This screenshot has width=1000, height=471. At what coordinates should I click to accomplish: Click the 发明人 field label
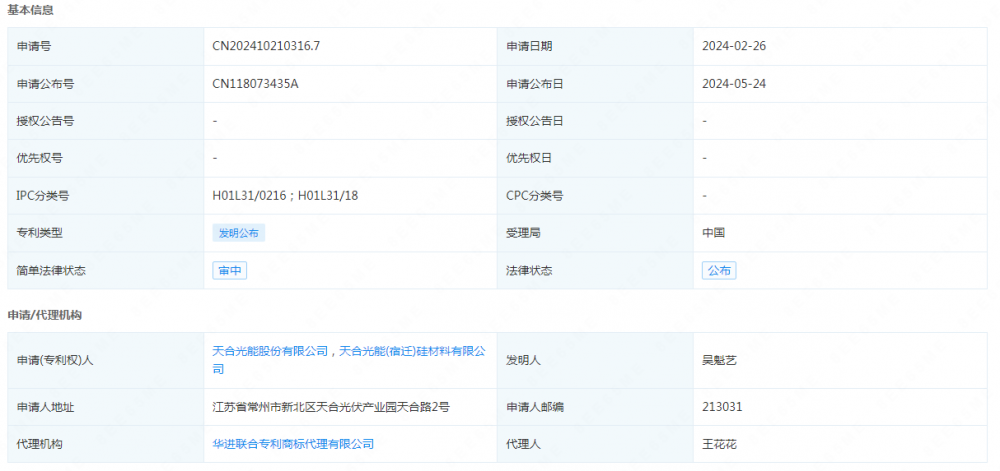(524, 361)
